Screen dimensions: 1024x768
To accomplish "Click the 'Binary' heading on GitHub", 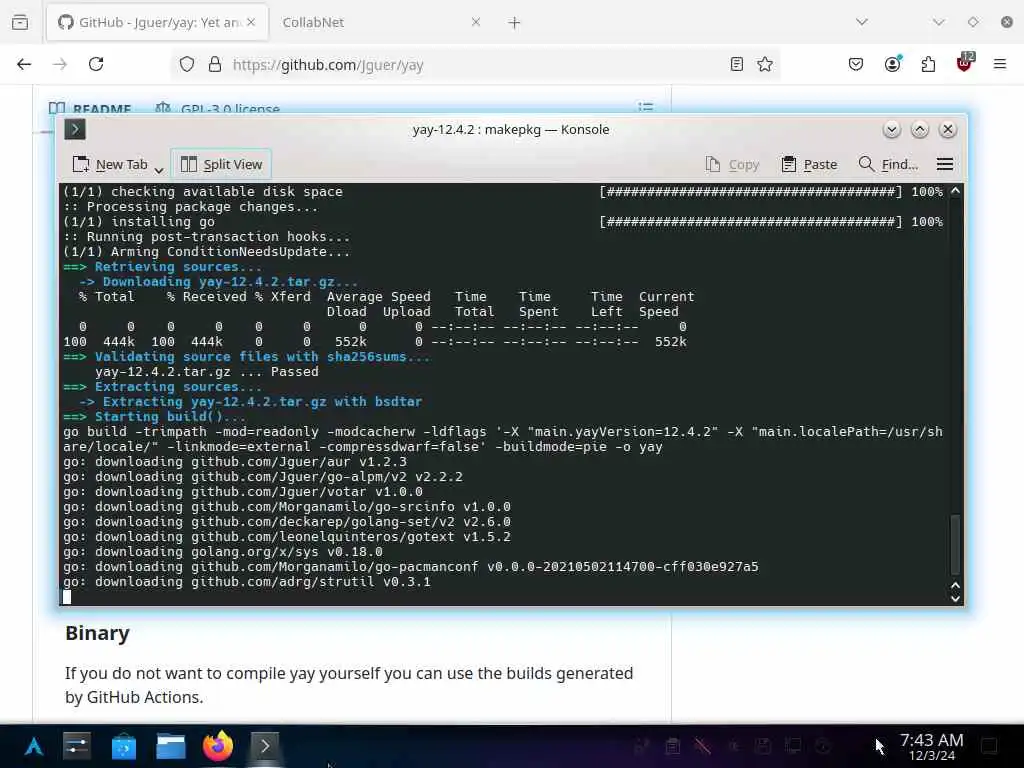I will [97, 633].
